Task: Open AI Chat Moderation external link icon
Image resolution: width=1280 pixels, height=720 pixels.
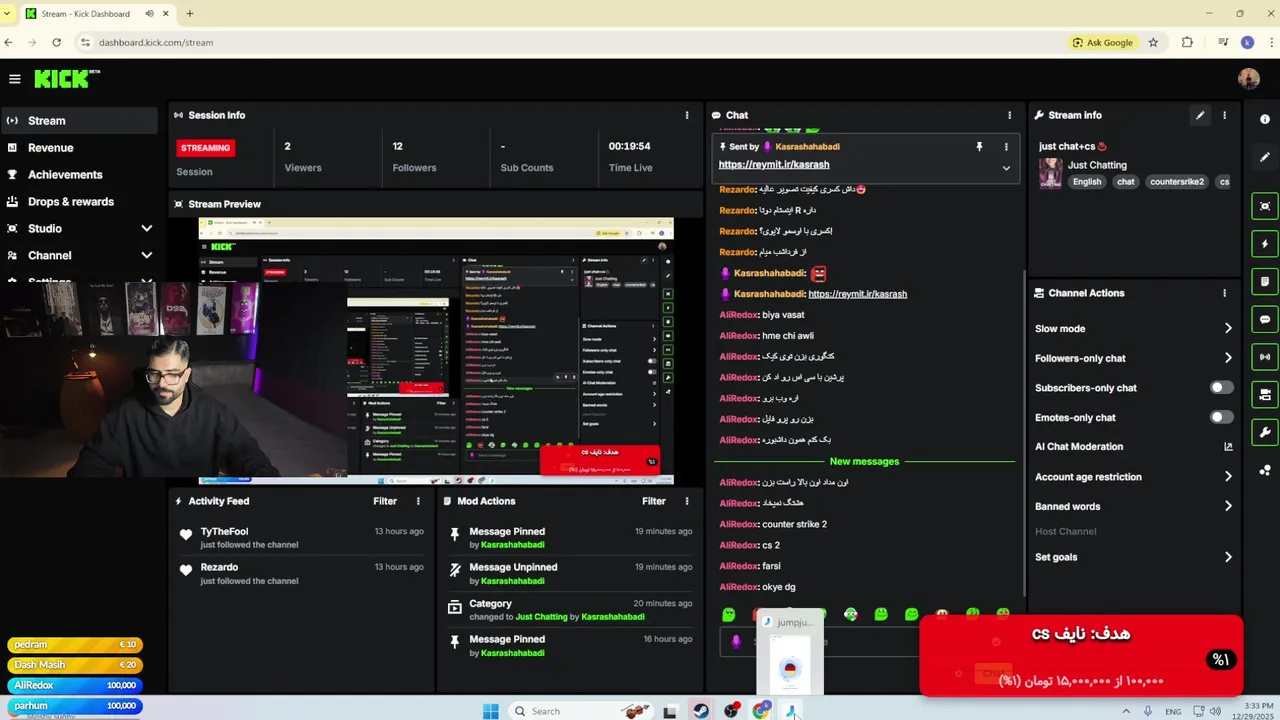Action: pyautogui.click(x=1228, y=447)
